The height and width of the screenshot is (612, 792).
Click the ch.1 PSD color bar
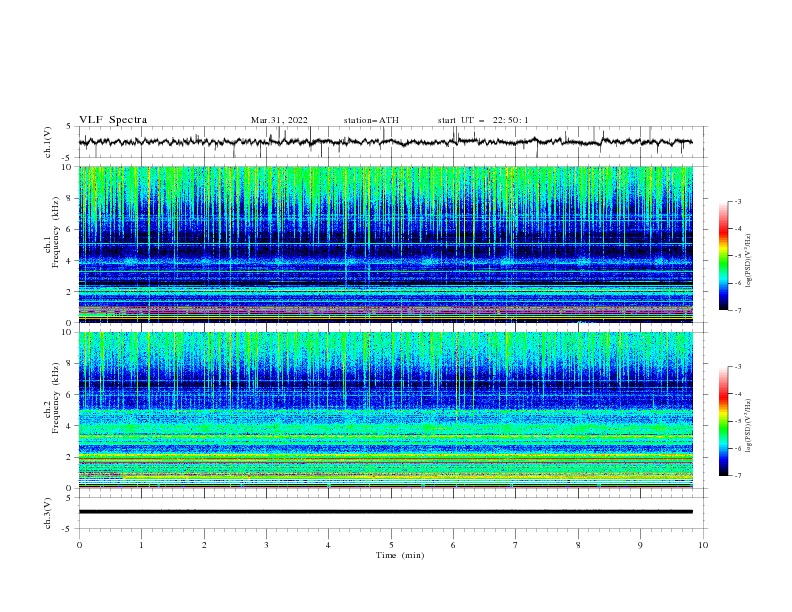click(723, 256)
